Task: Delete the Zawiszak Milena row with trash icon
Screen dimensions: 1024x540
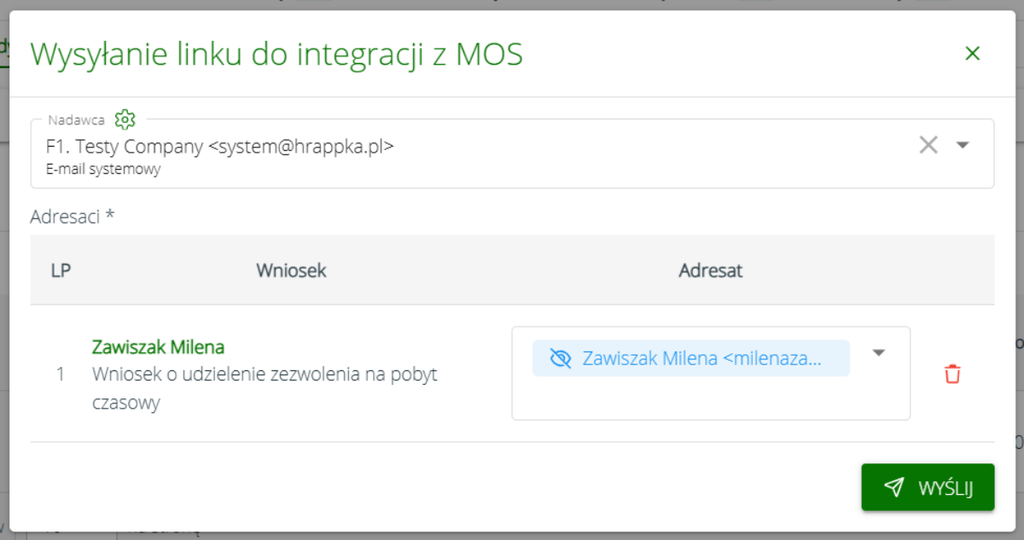Action: (x=952, y=373)
